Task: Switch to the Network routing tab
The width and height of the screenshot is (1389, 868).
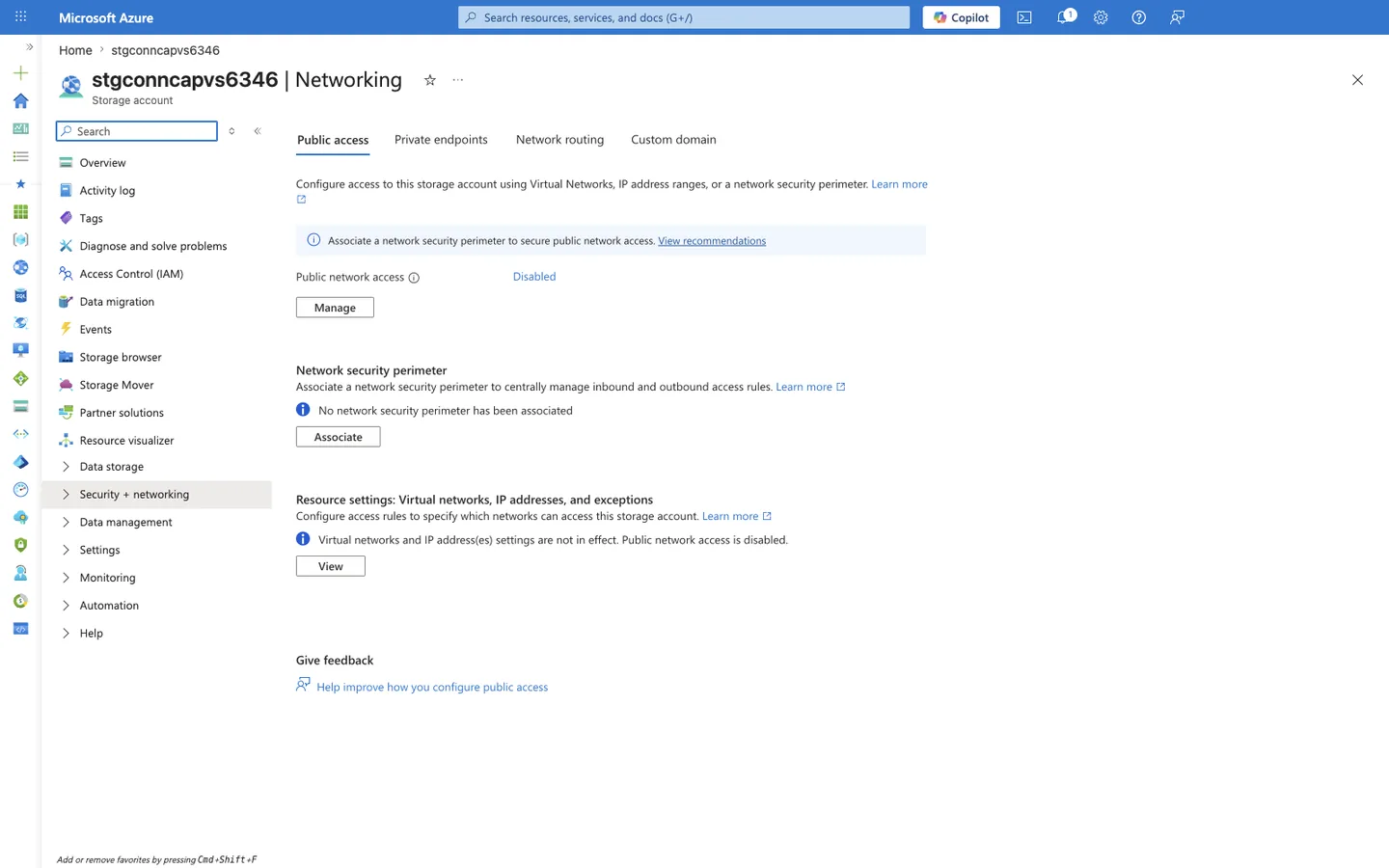Action: [x=559, y=140]
